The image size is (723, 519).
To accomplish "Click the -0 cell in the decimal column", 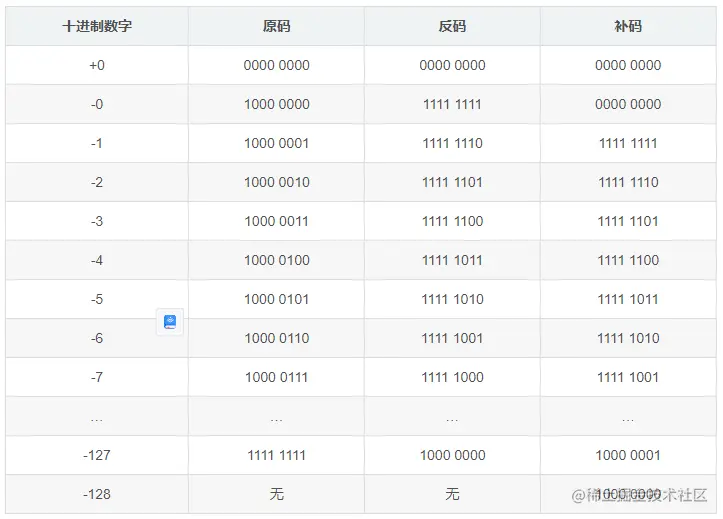I will tap(97, 104).
